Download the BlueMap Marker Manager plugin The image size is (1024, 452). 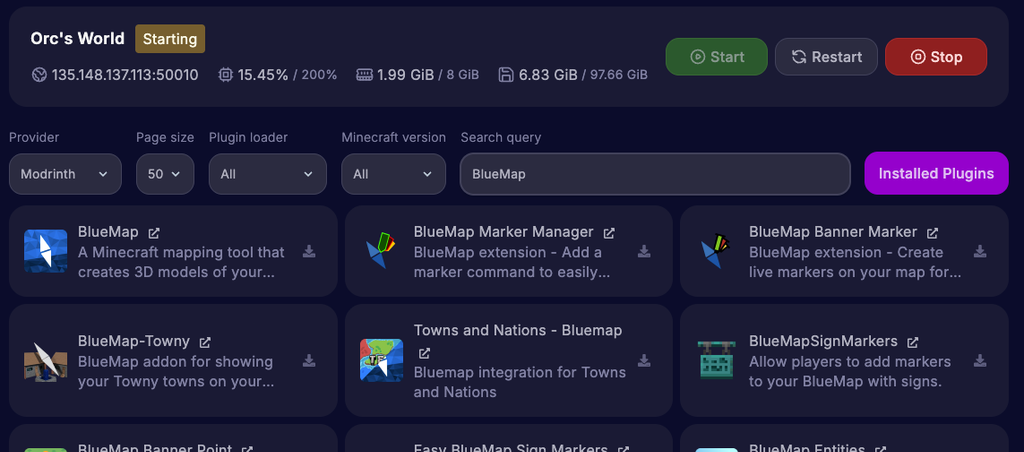point(644,251)
